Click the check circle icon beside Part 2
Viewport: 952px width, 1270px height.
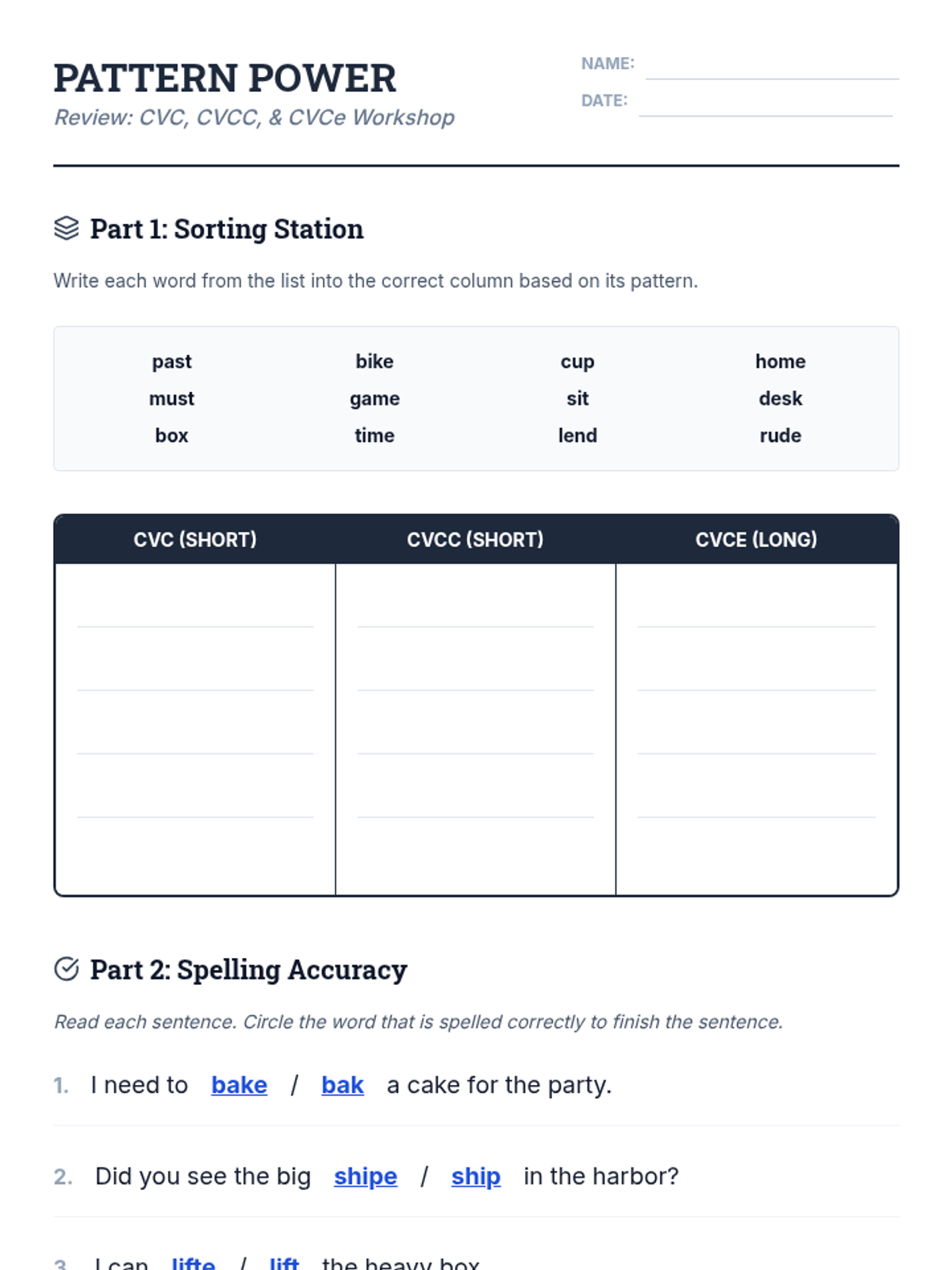pyautogui.click(x=67, y=969)
